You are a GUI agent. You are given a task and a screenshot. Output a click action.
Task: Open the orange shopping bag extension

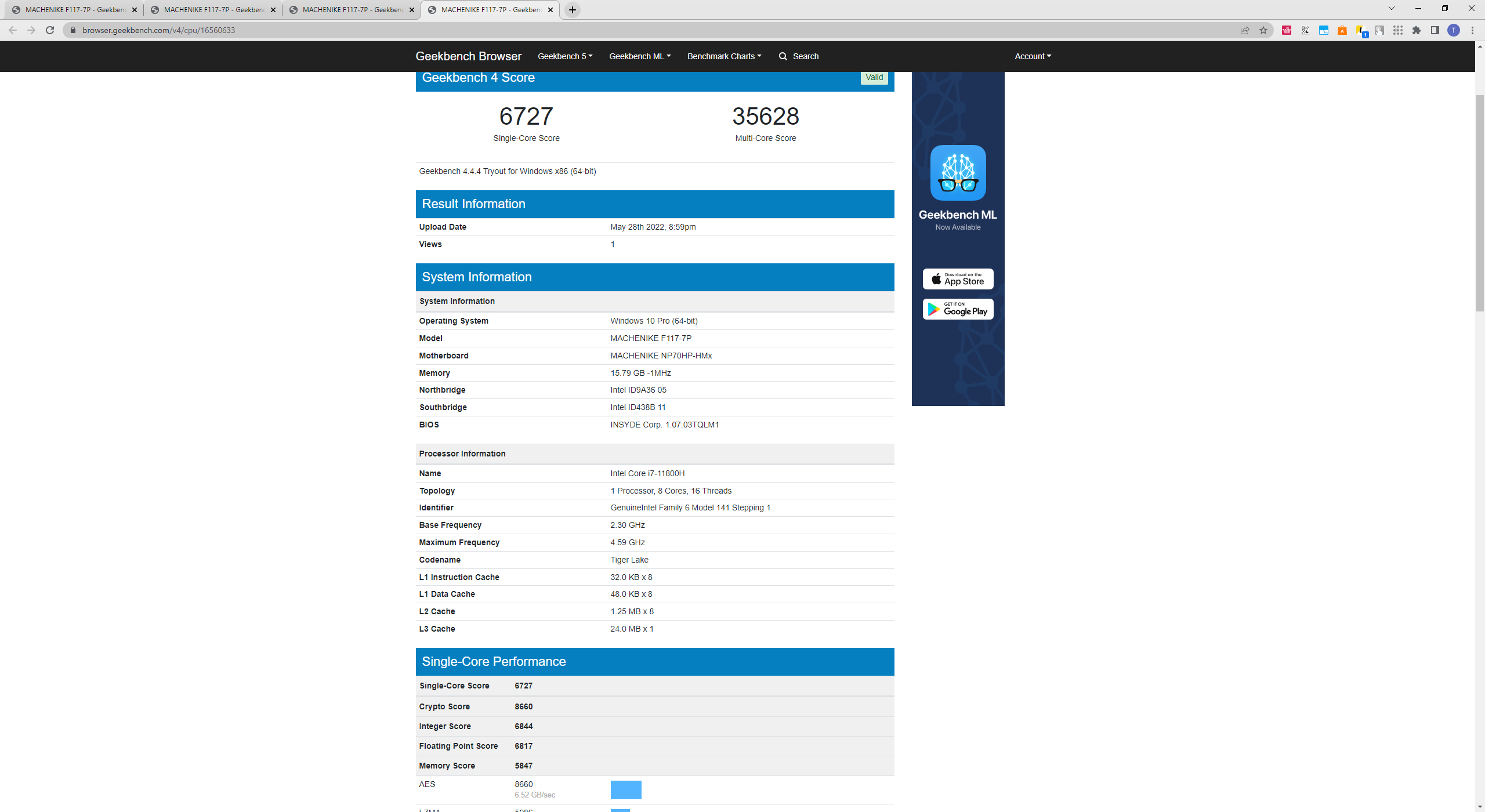(x=1342, y=30)
